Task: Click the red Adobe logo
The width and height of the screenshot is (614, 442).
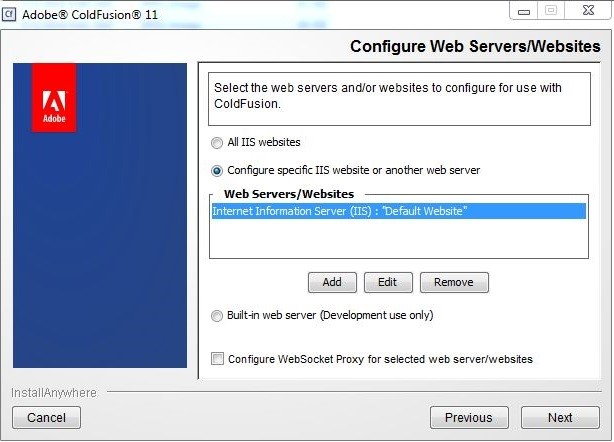Action: (54, 98)
